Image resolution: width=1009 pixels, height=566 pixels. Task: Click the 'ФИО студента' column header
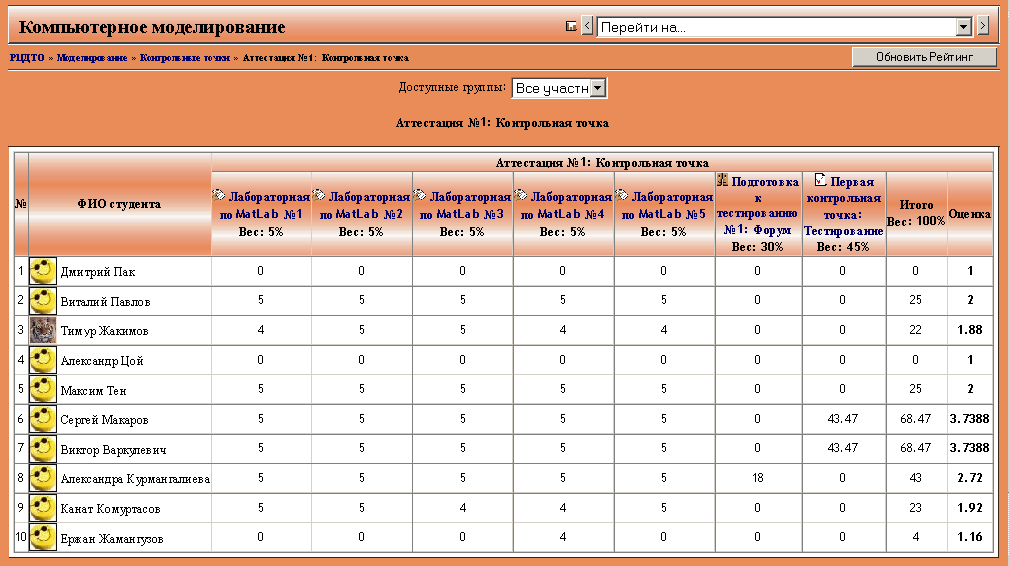pyautogui.click(x=119, y=204)
